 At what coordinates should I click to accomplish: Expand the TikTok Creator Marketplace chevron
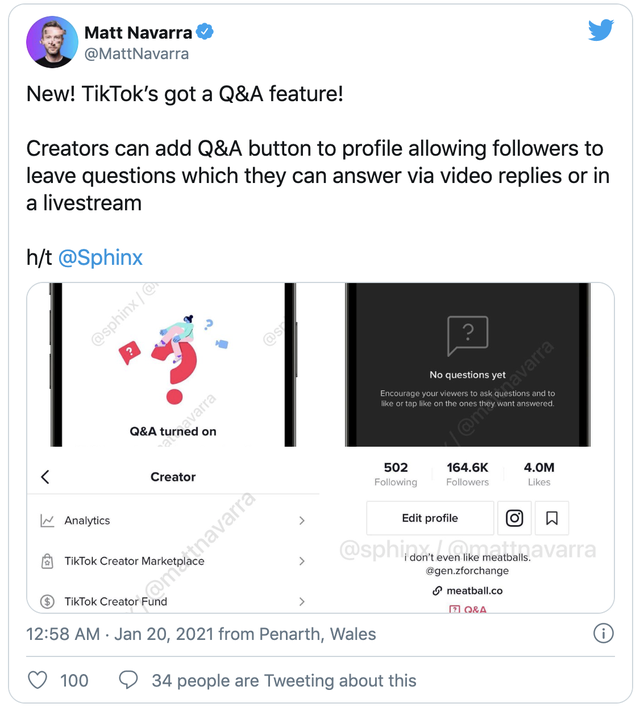(302, 562)
